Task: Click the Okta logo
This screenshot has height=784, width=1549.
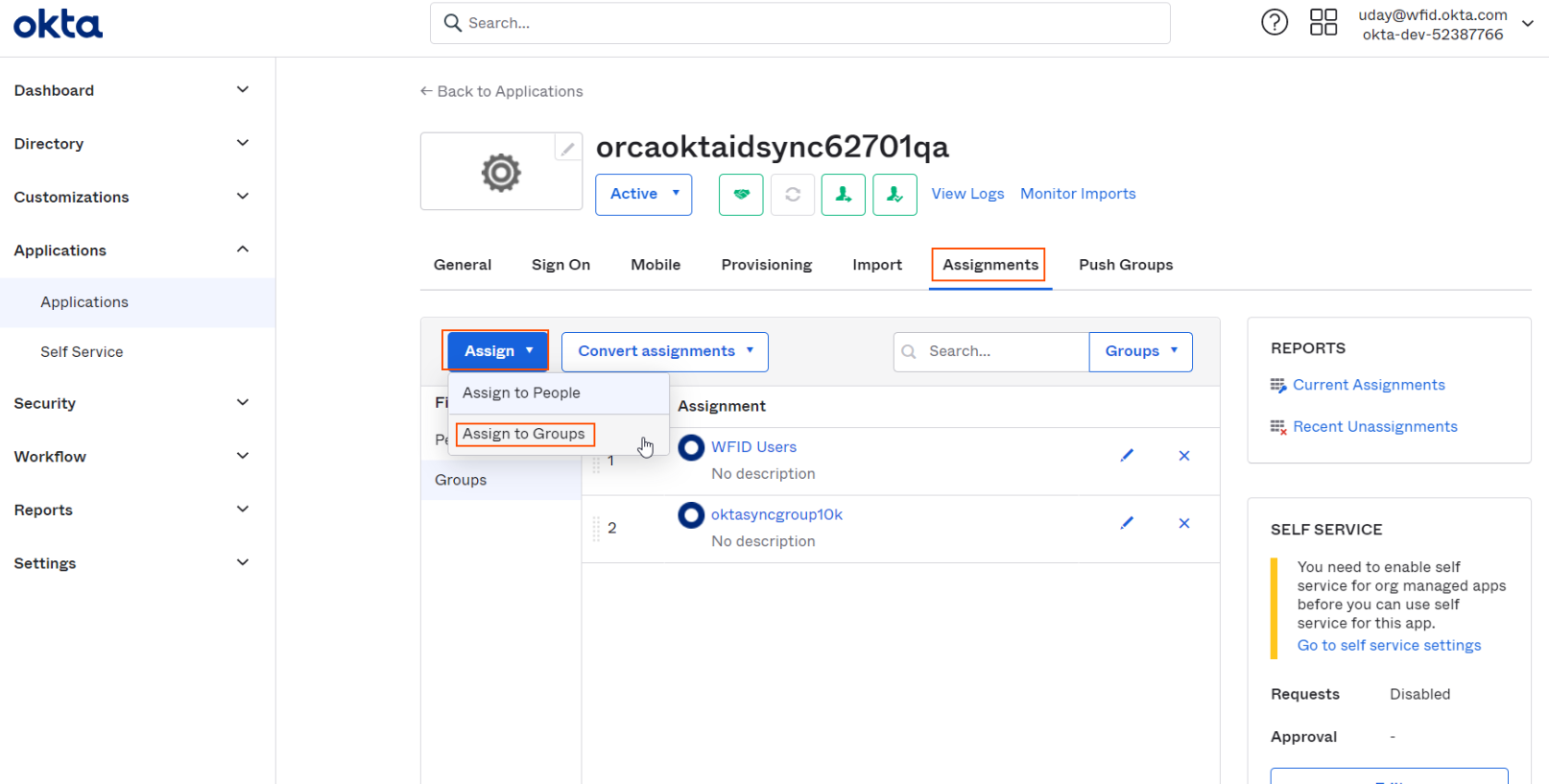Action: (58, 24)
